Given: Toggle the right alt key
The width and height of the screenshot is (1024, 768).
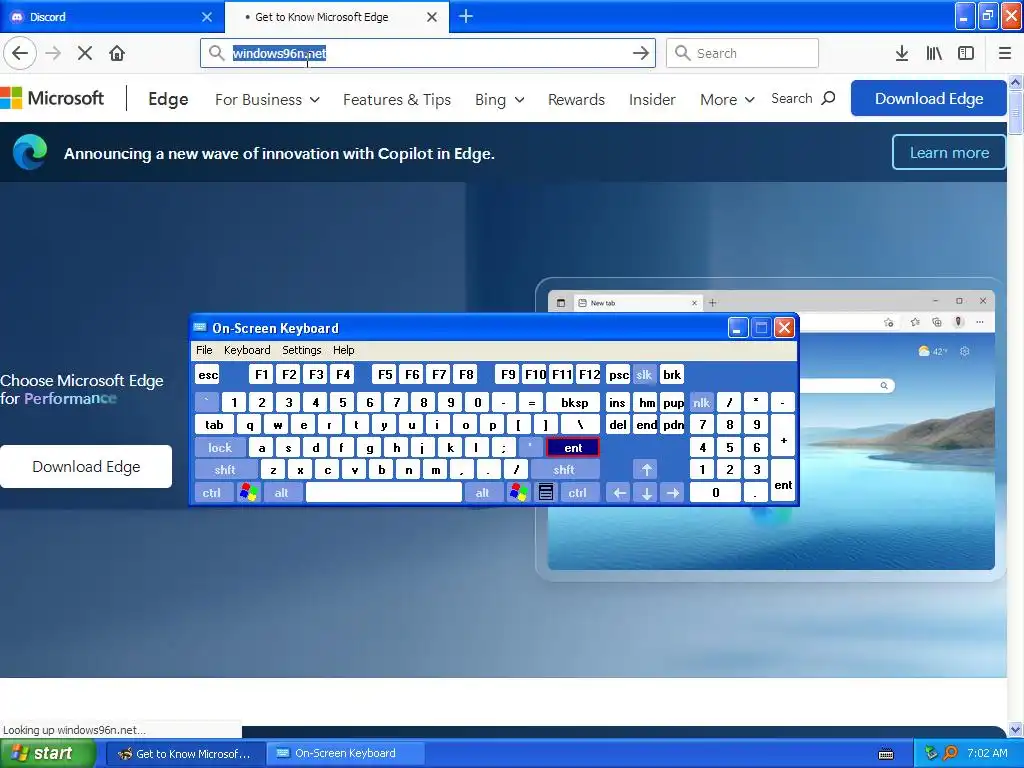Looking at the screenshot, I should coord(482,493).
